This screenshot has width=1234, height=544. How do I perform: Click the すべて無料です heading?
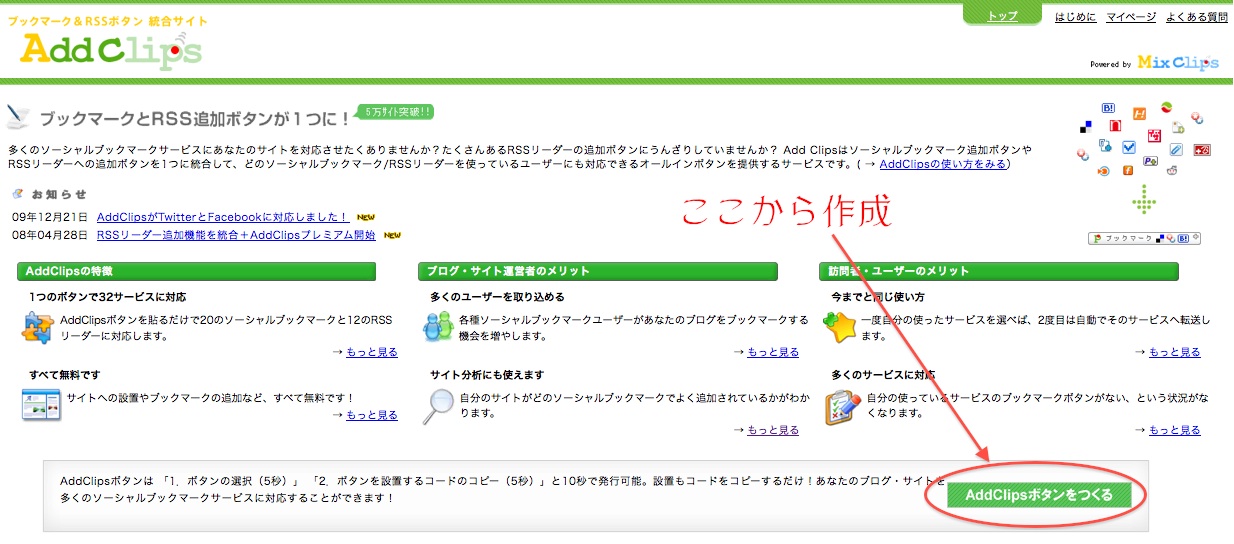pos(65,375)
